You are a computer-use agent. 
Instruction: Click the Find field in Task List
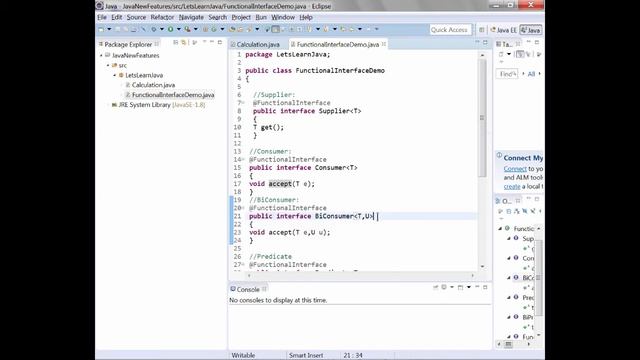pyautogui.click(x=507, y=74)
